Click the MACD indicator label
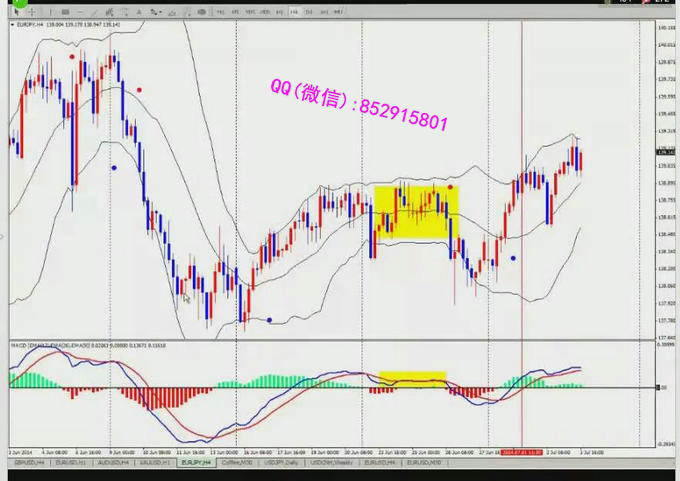Image resolution: width=680 pixels, height=481 pixels. click(x=60, y=345)
